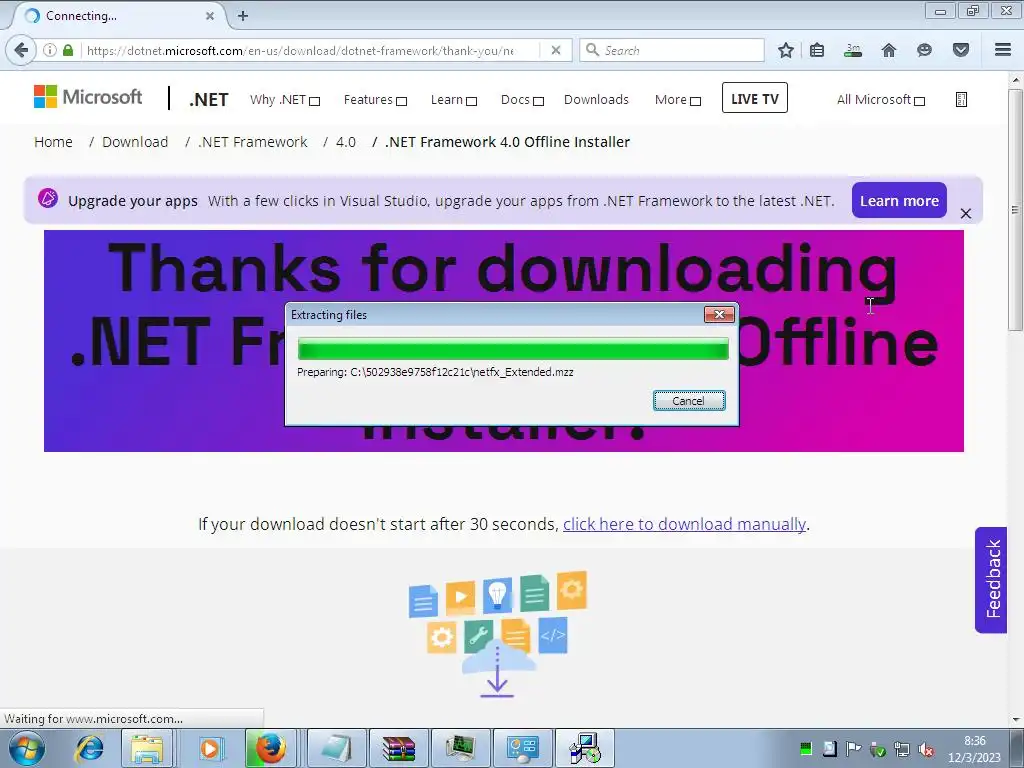
Task: Click the LIVE TV button
Action: click(x=755, y=98)
